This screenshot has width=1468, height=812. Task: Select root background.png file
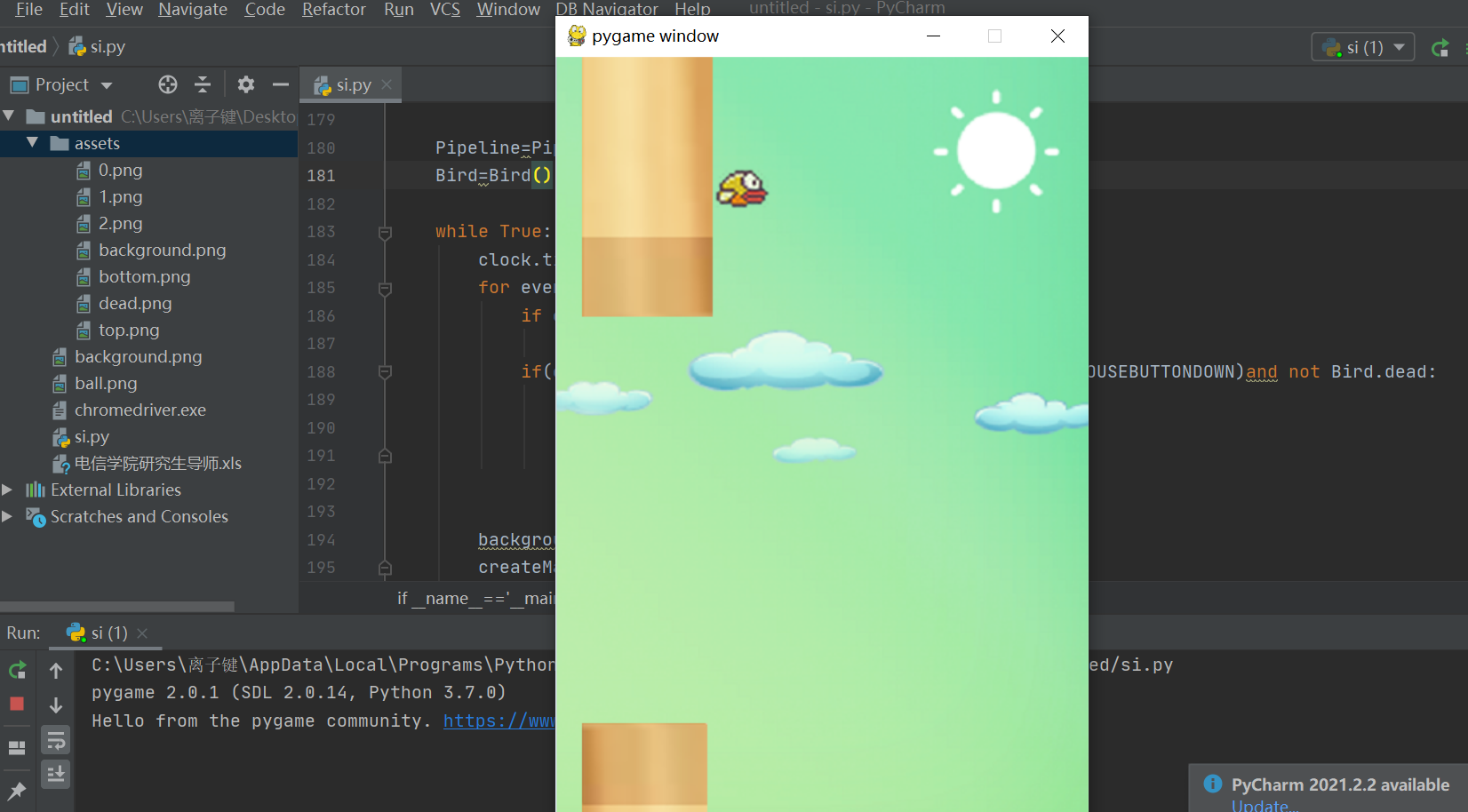127,356
